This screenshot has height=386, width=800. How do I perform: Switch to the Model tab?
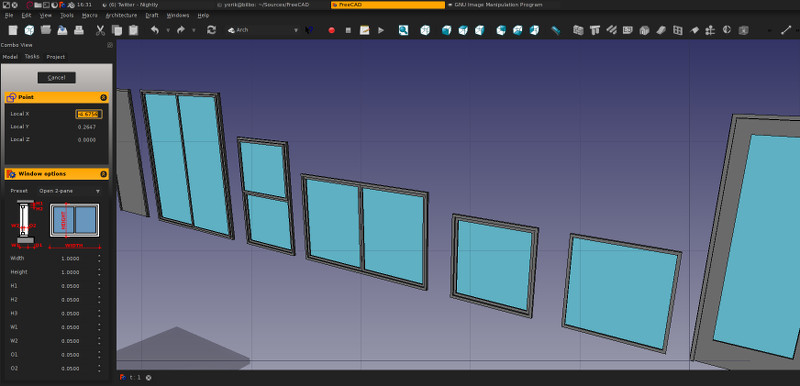coord(10,57)
